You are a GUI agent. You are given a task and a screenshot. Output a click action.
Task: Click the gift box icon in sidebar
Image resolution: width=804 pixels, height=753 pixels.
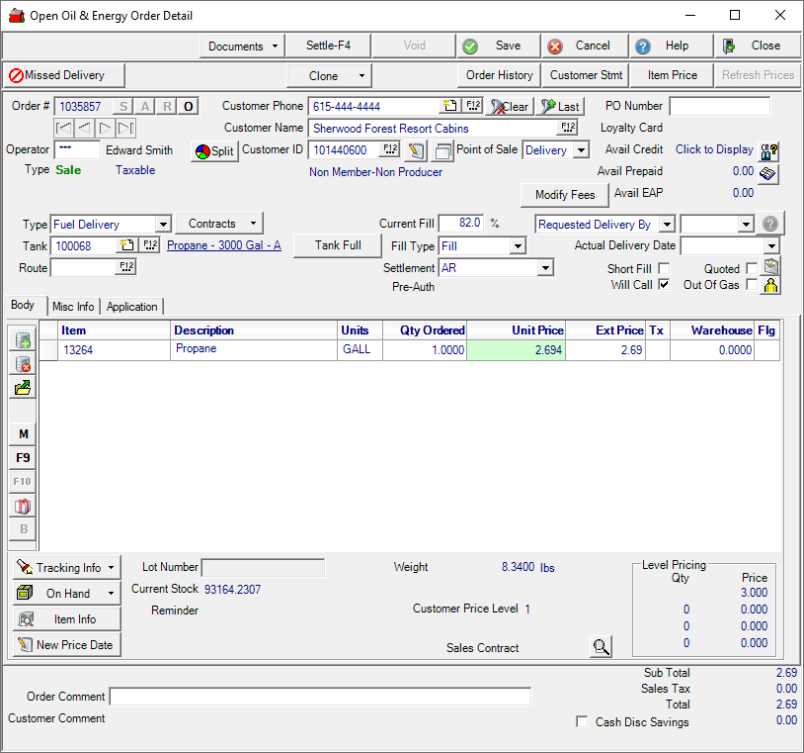(23, 506)
